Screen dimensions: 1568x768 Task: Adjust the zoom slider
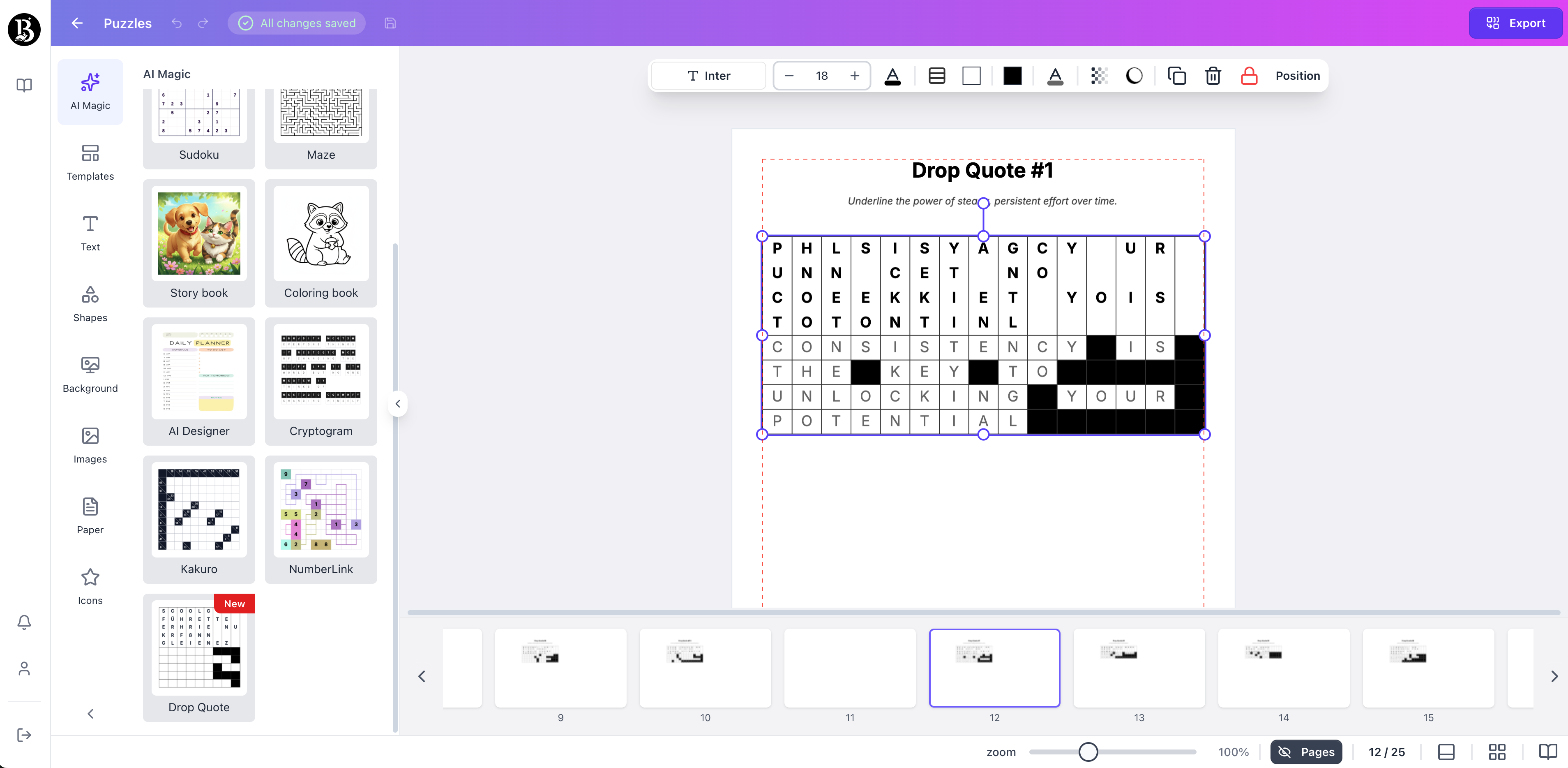pos(1089,752)
